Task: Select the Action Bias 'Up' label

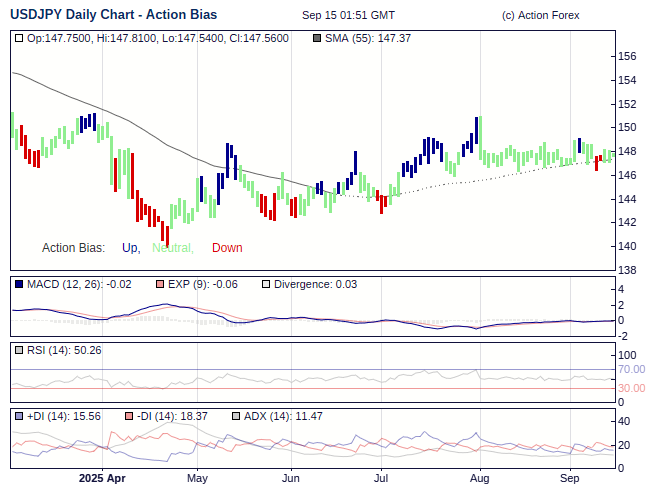Action: 130,248
